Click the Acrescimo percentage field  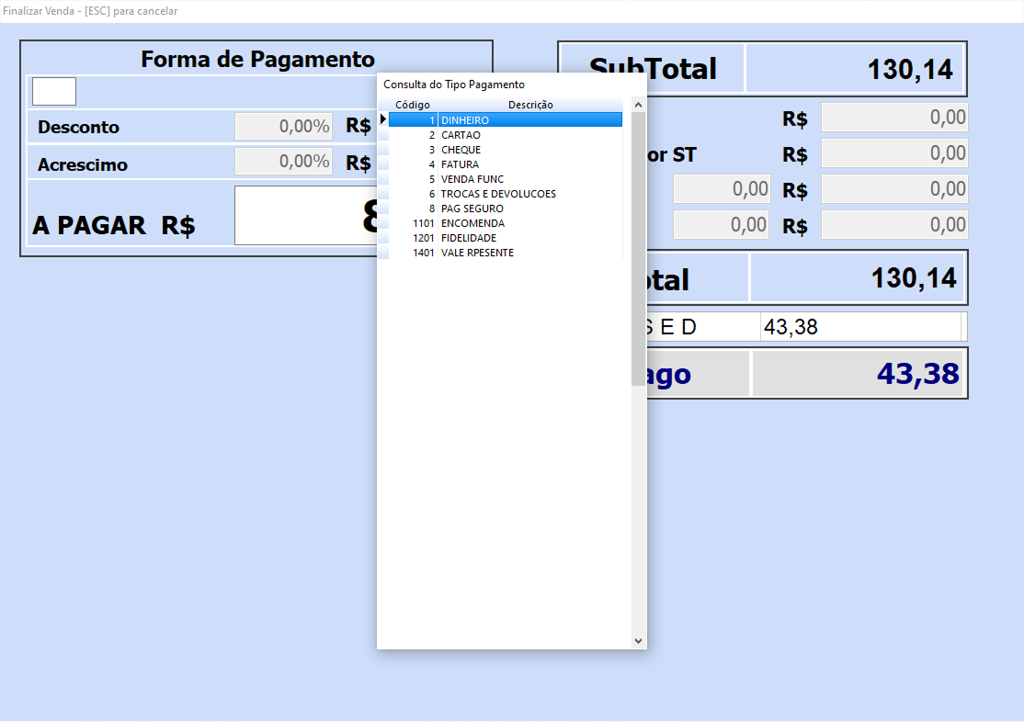(284, 162)
